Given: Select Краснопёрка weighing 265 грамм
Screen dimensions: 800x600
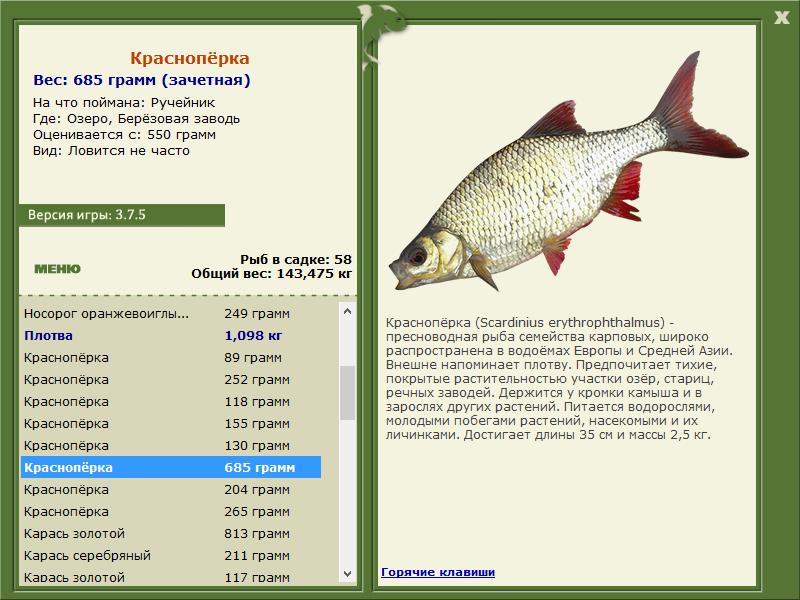Looking at the screenshot, I should tap(171, 511).
